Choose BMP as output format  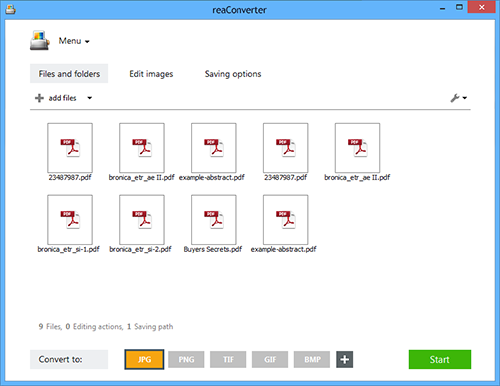coord(312,359)
